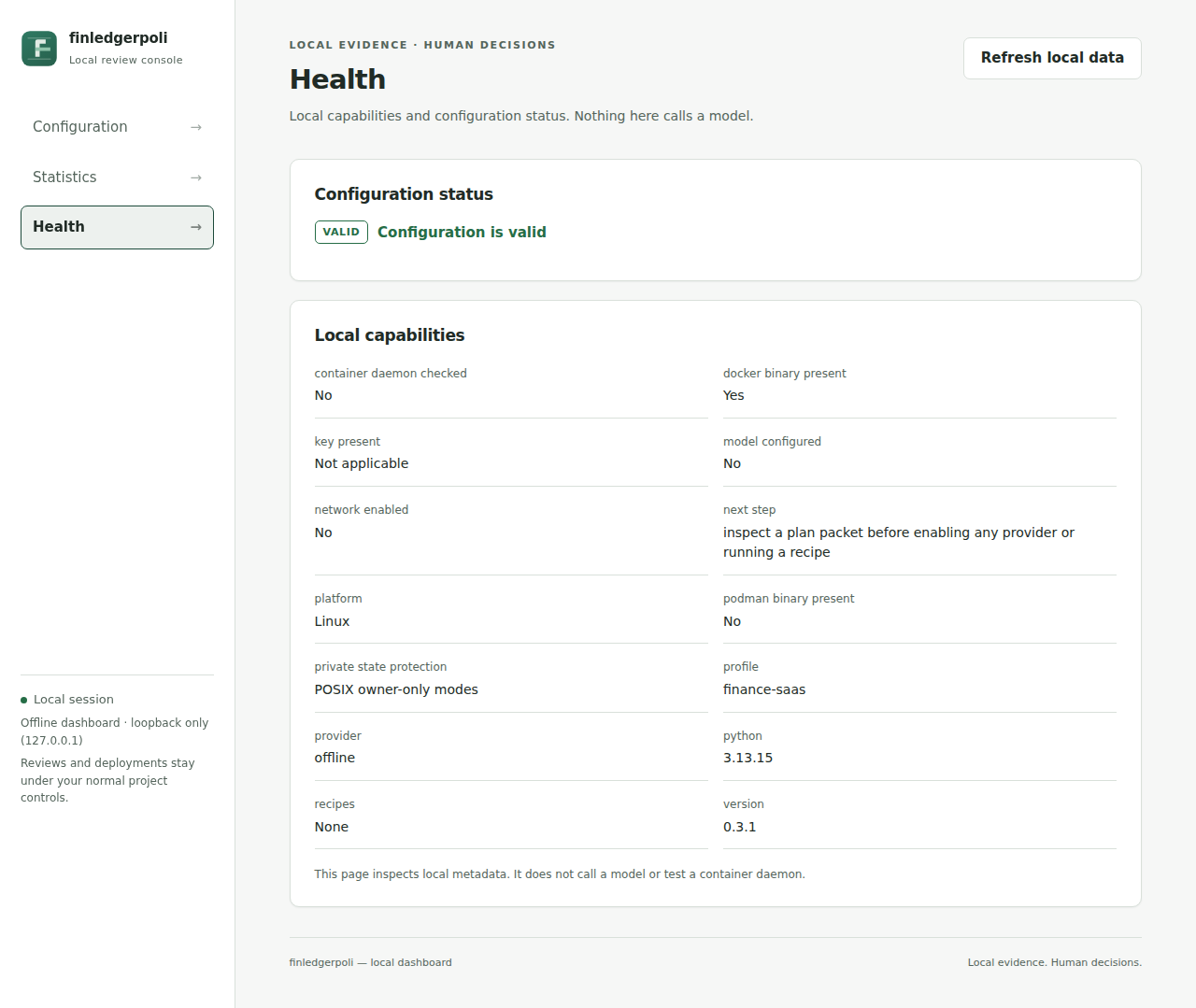Screen dimensions: 1196x1008
Task: Click the next step 'inspect a plan packet' text
Action: 899,542
